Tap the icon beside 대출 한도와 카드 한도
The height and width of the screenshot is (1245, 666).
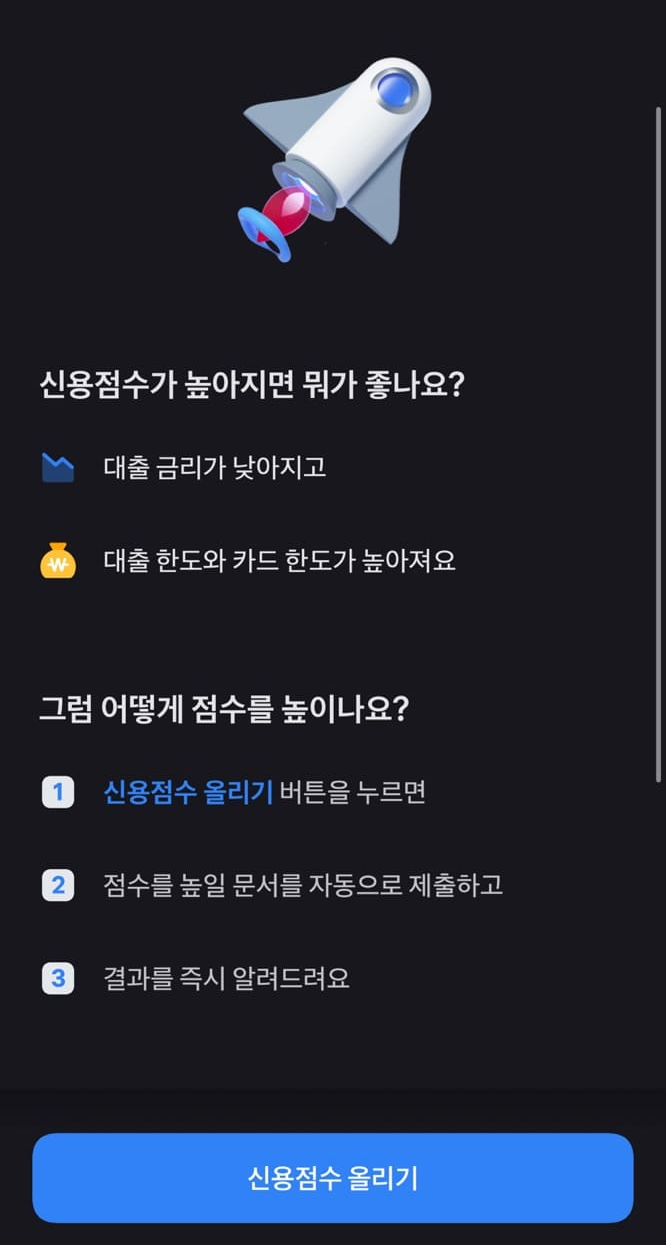point(60,558)
